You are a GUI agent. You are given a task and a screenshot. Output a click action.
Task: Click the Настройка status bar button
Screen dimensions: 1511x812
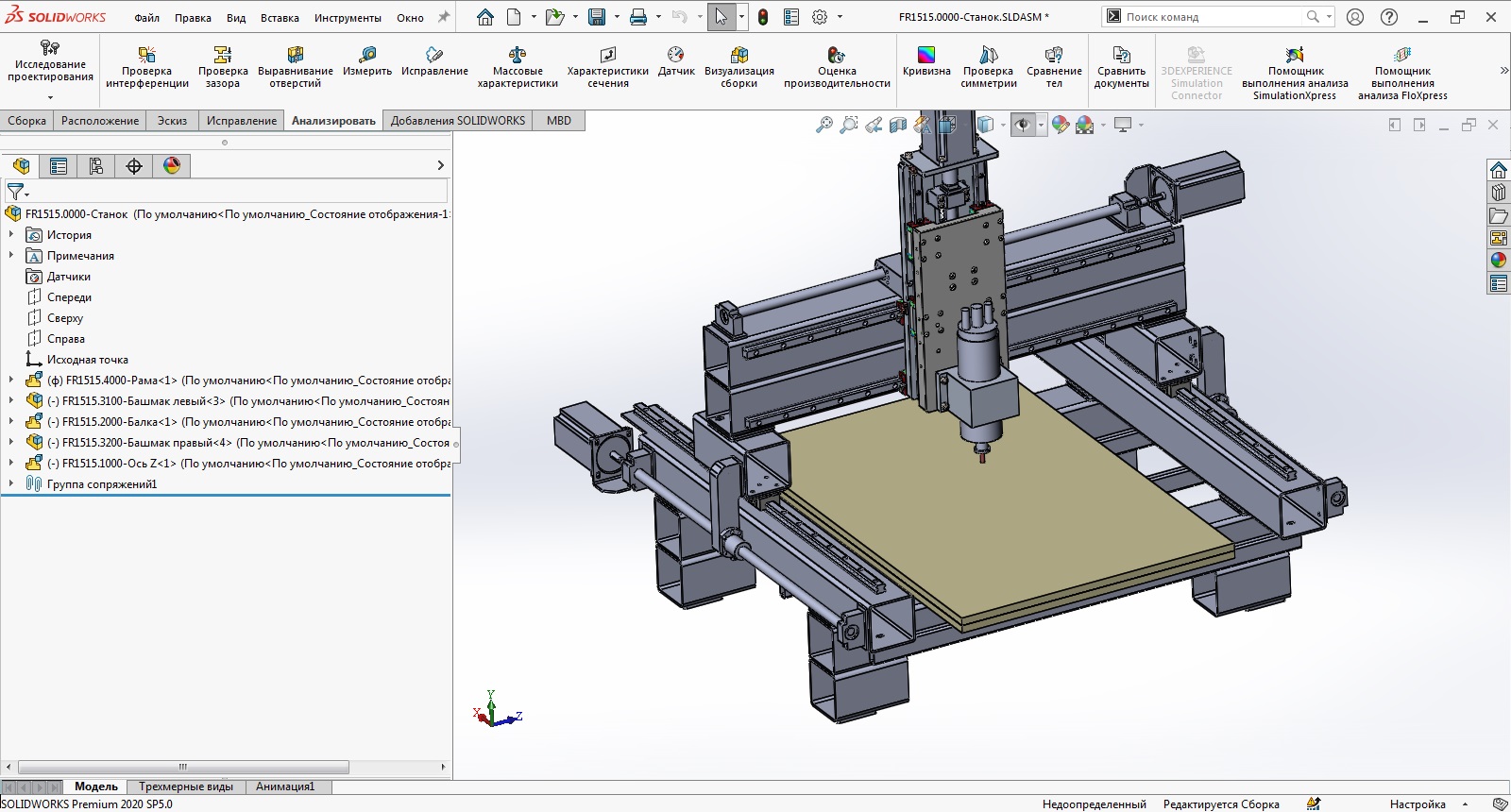[x=1418, y=804]
